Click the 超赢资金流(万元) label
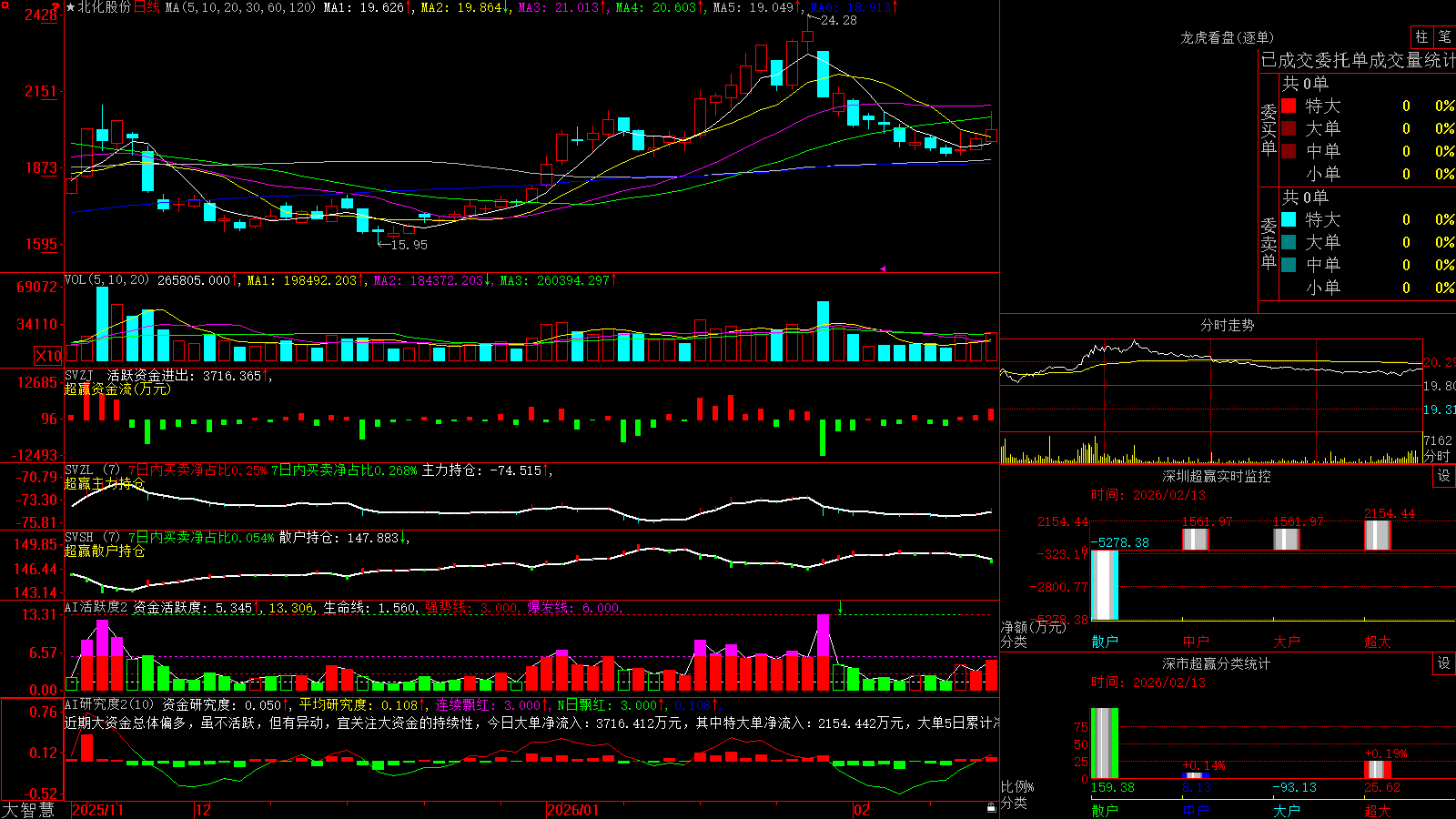The width and height of the screenshot is (1456, 819). pos(117,389)
